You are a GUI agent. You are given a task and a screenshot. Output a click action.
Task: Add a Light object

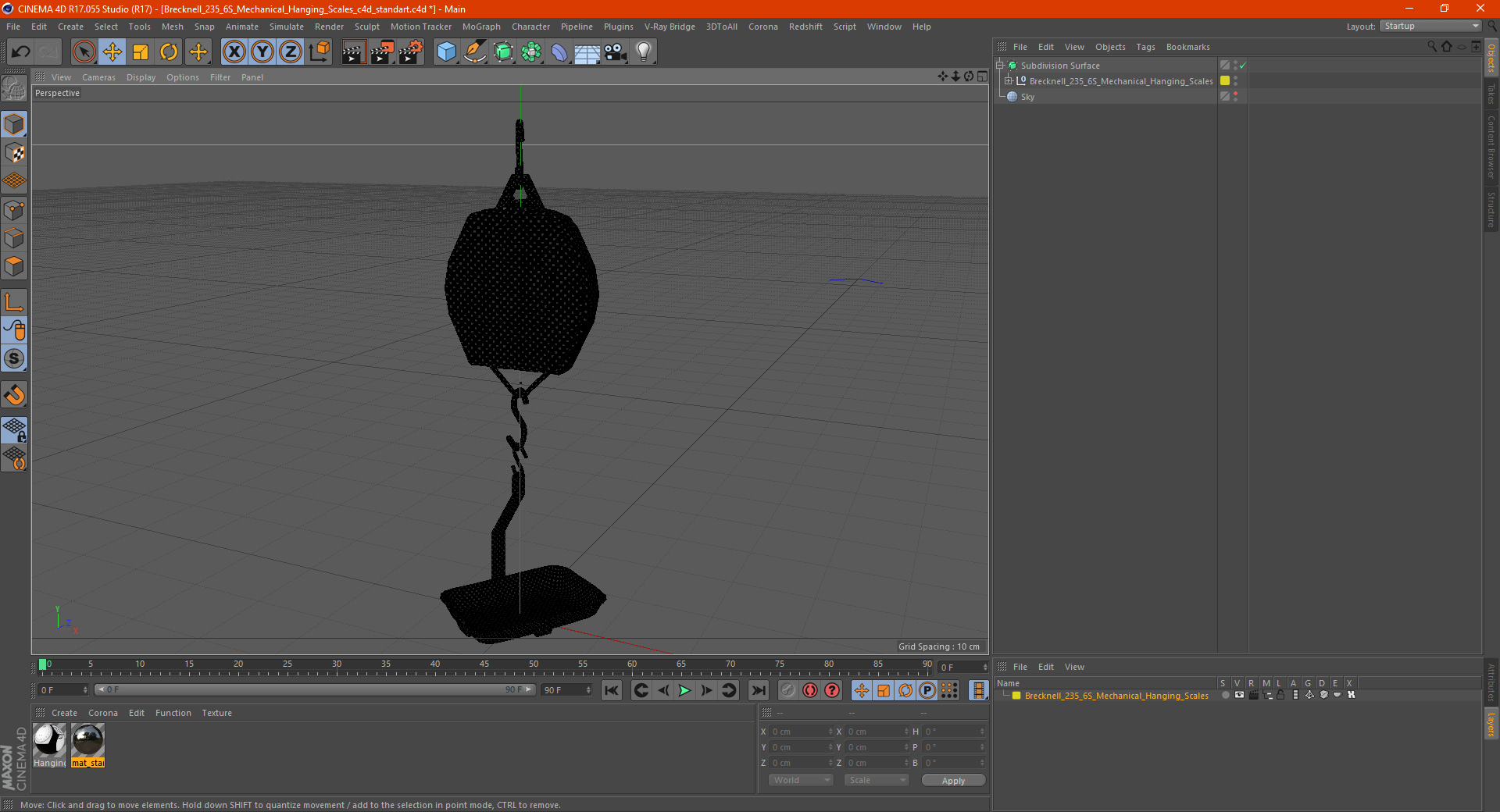tap(644, 52)
